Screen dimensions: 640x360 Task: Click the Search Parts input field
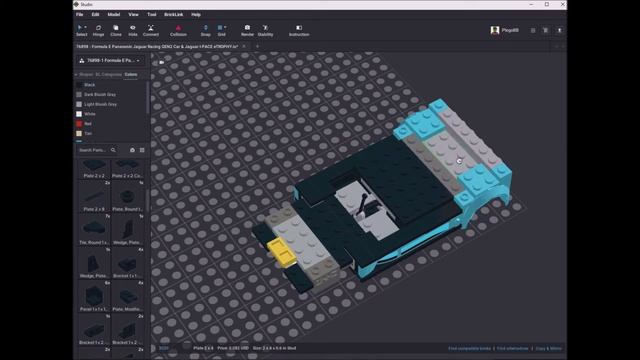coord(93,150)
